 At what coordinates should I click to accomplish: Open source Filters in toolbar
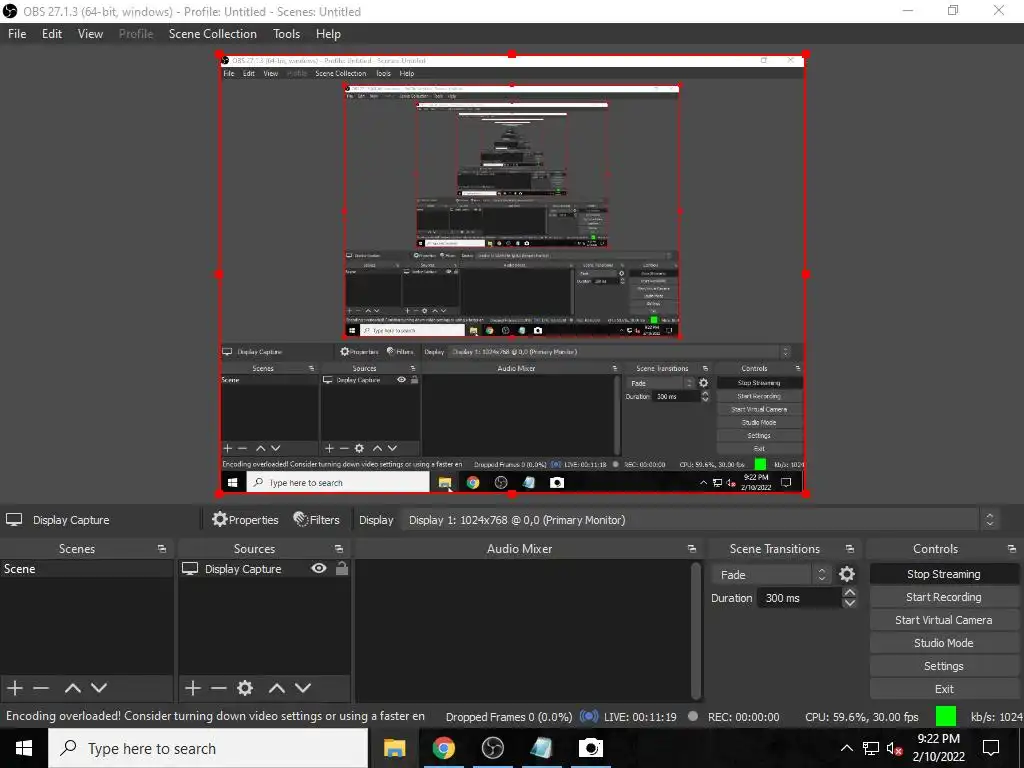(317, 520)
